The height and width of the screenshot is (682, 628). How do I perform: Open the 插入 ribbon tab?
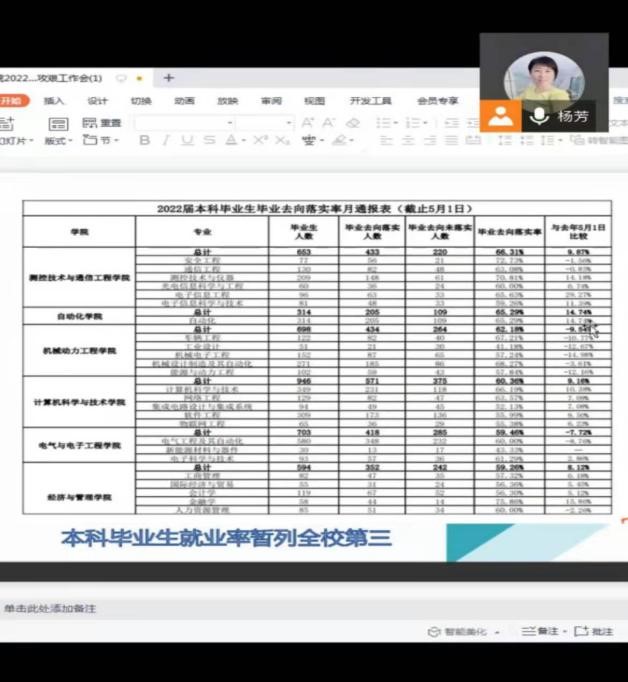click(54, 101)
